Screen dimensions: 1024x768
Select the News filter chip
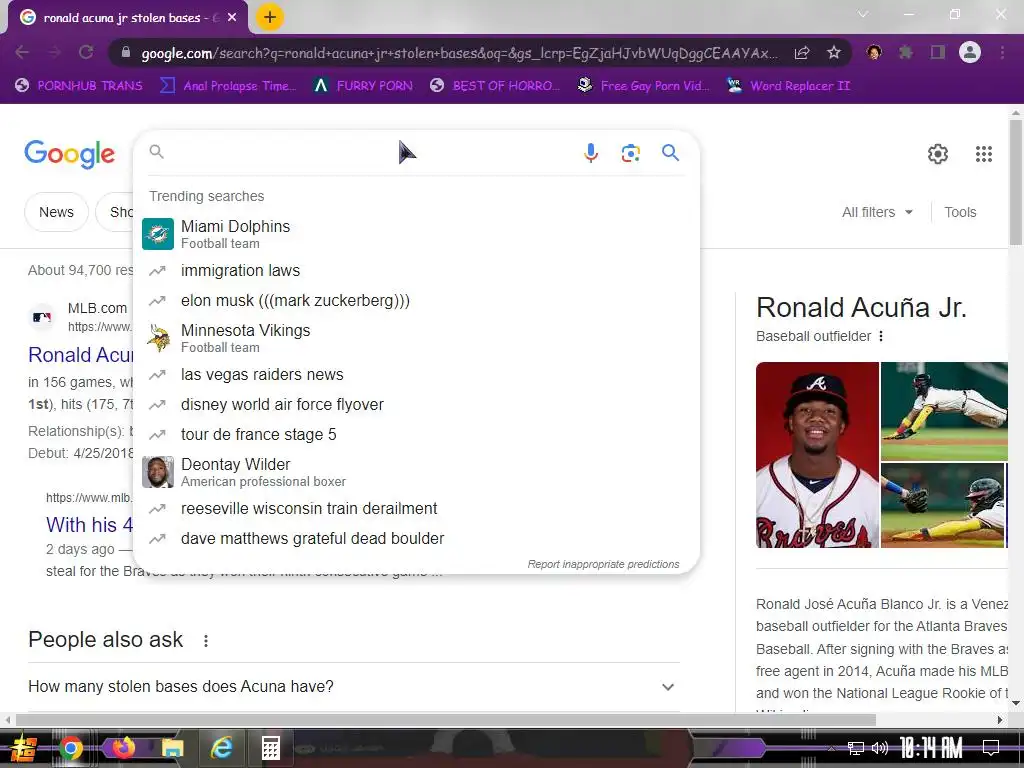click(56, 212)
